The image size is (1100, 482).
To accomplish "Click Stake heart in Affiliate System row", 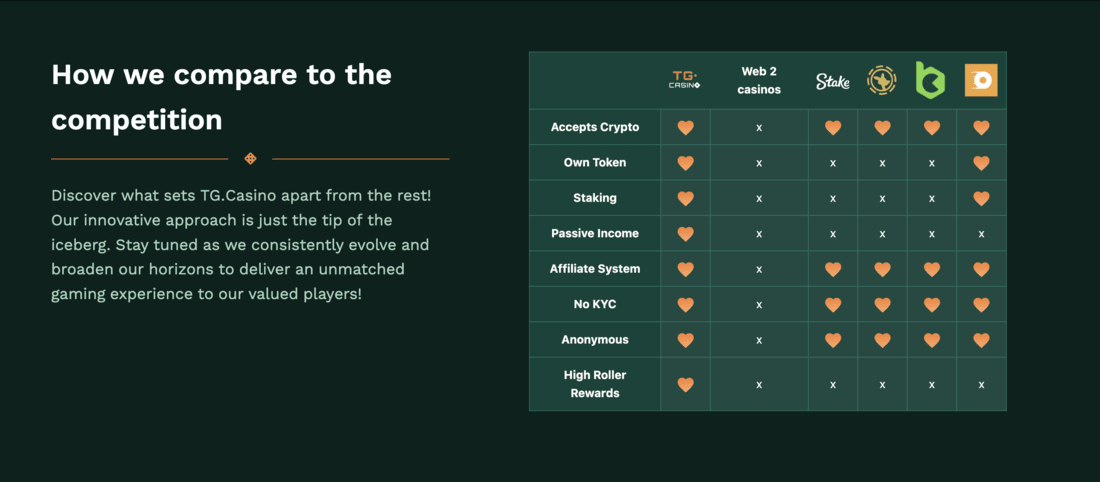I will point(833,269).
